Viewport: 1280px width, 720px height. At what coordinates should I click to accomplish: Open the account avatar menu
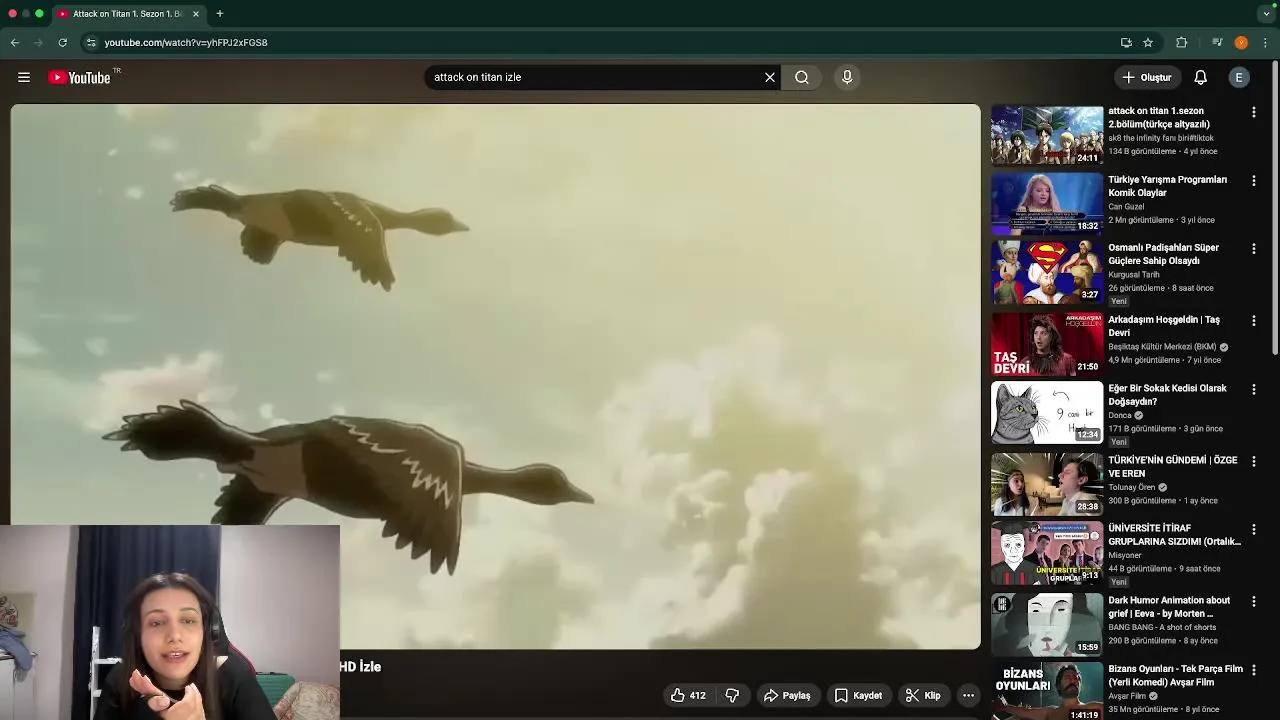pos(1239,77)
